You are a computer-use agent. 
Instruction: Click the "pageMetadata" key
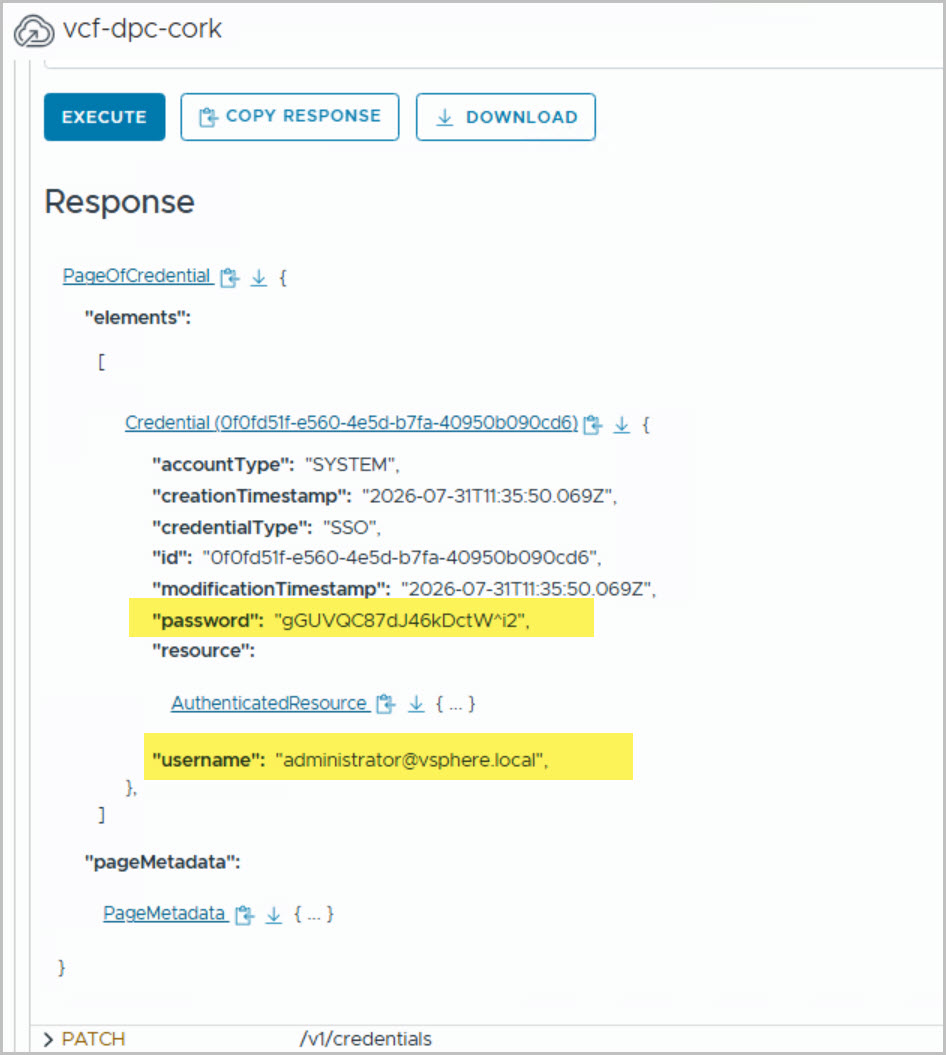point(162,863)
